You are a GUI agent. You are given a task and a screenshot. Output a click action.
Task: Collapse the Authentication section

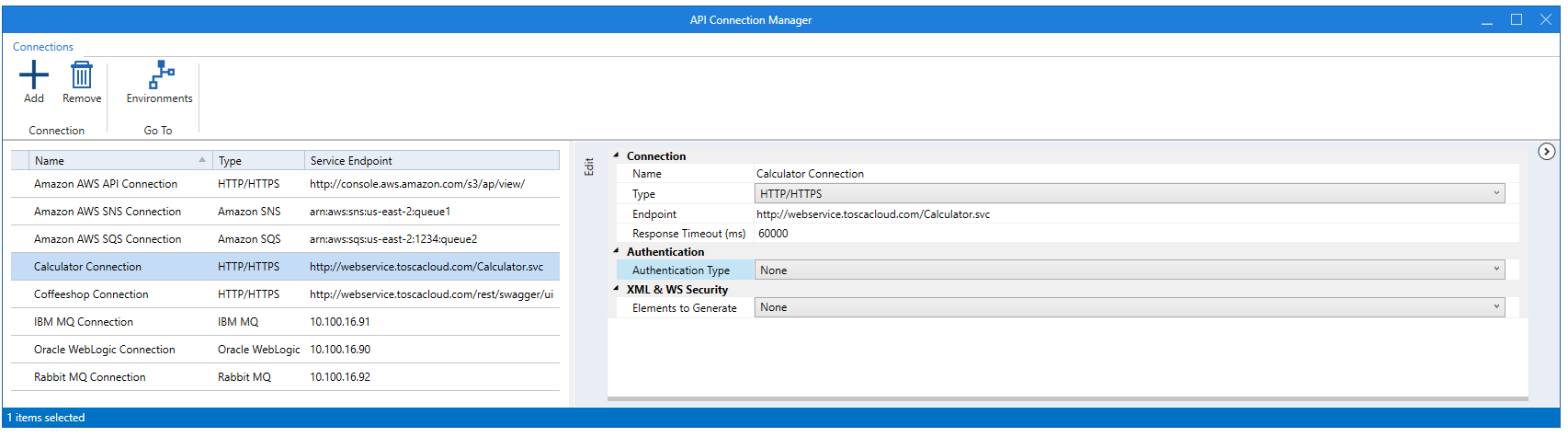click(x=616, y=251)
